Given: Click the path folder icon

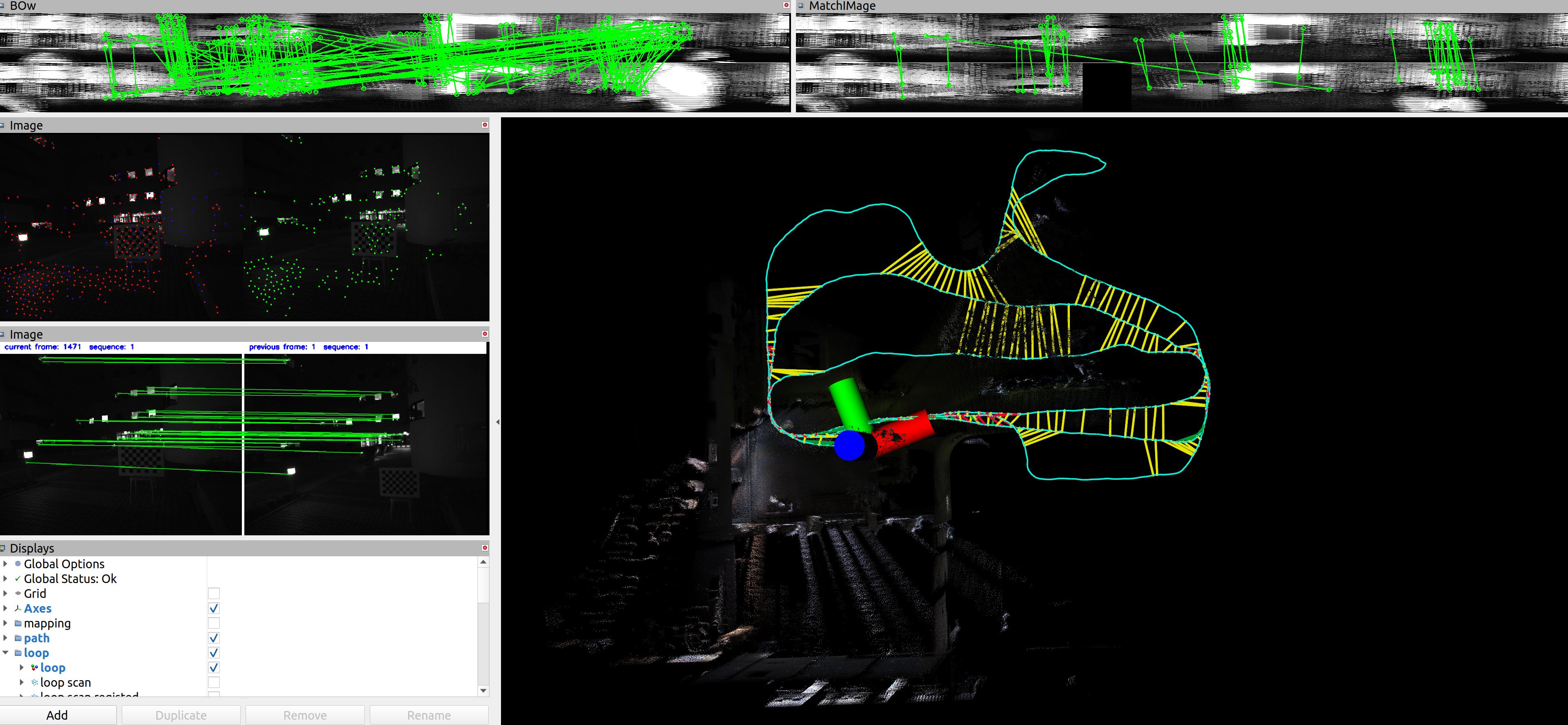Looking at the screenshot, I should pos(18,638).
